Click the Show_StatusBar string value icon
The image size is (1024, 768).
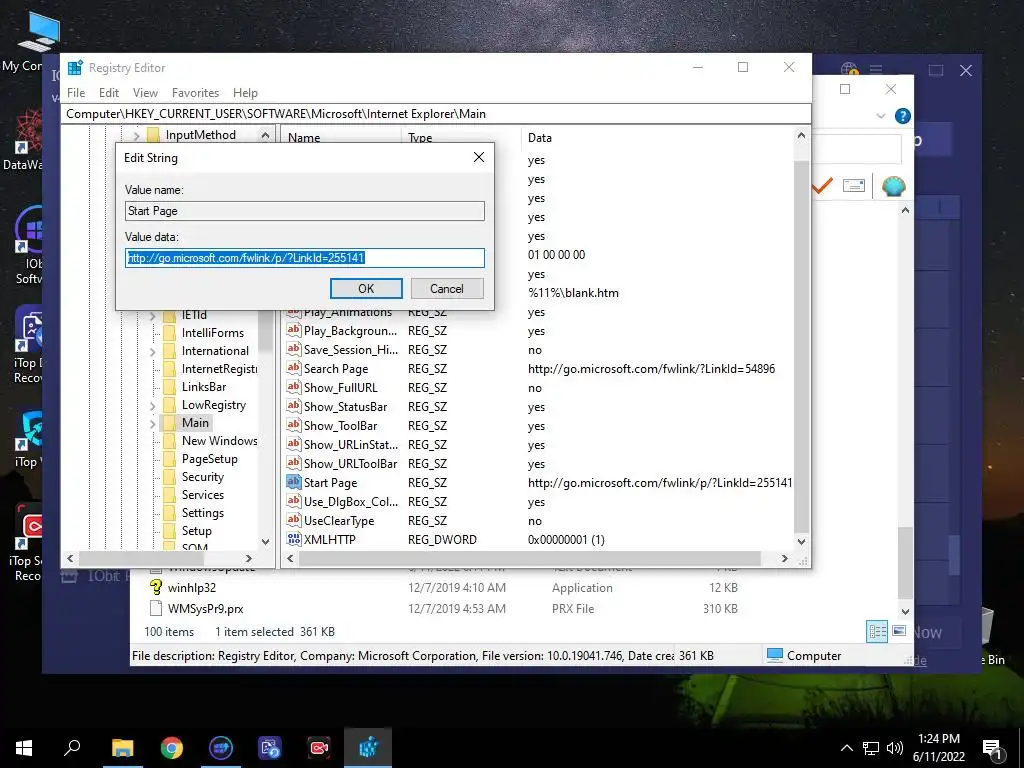pyautogui.click(x=294, y=406)
